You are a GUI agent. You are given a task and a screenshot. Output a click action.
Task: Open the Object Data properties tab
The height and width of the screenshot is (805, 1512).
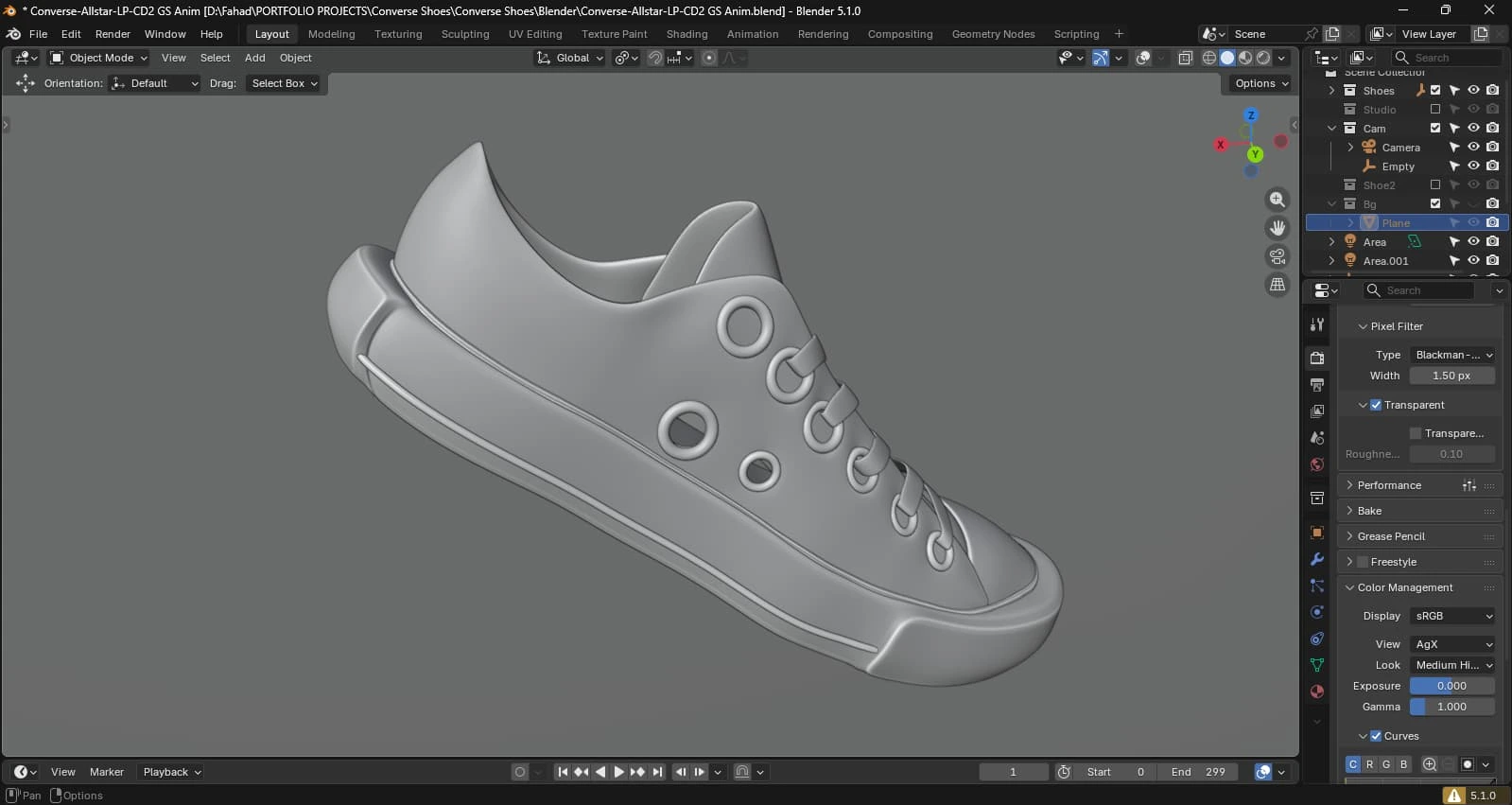point(1317,665)
